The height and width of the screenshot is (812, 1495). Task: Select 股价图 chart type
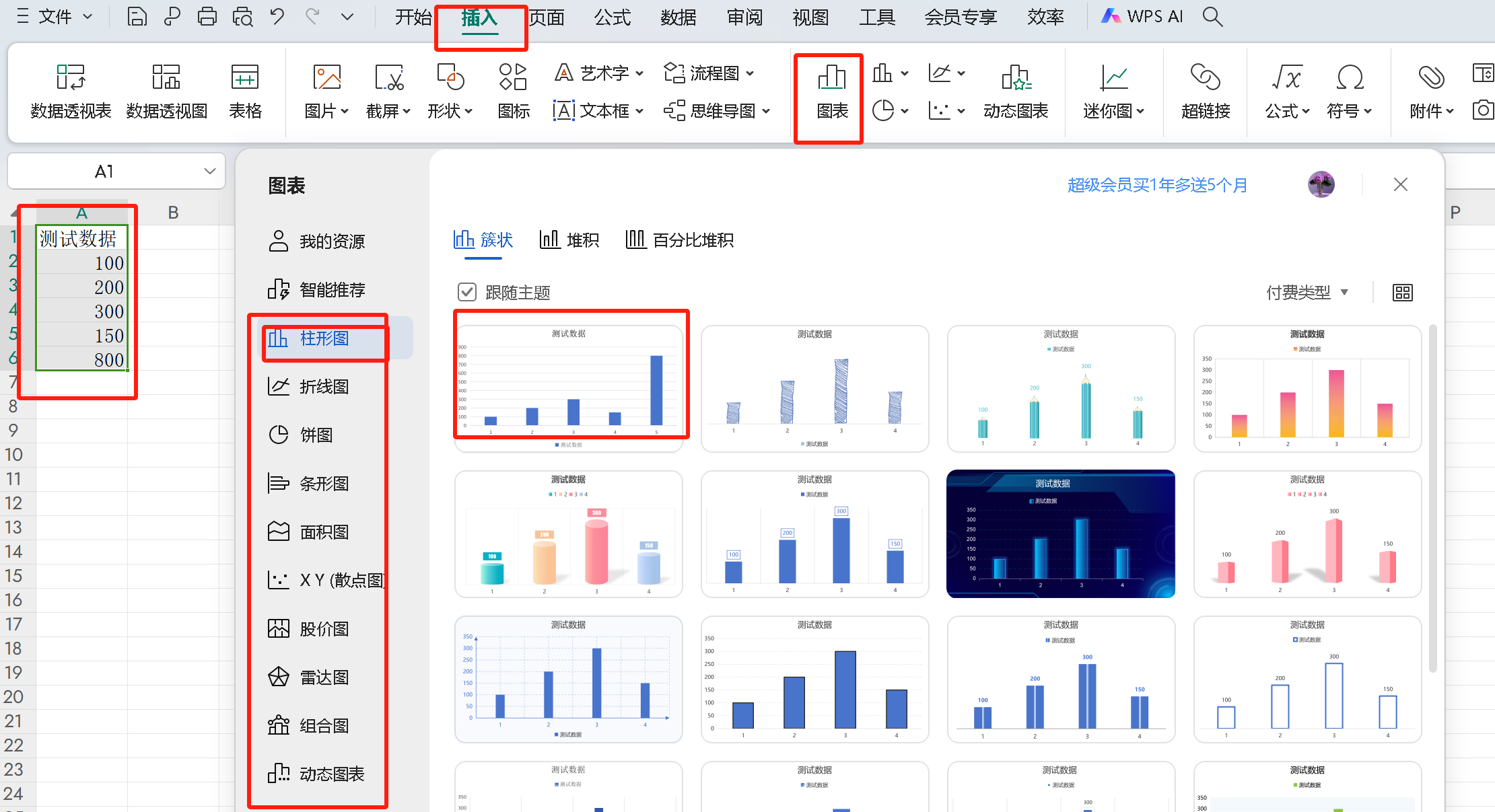point(308,628)
